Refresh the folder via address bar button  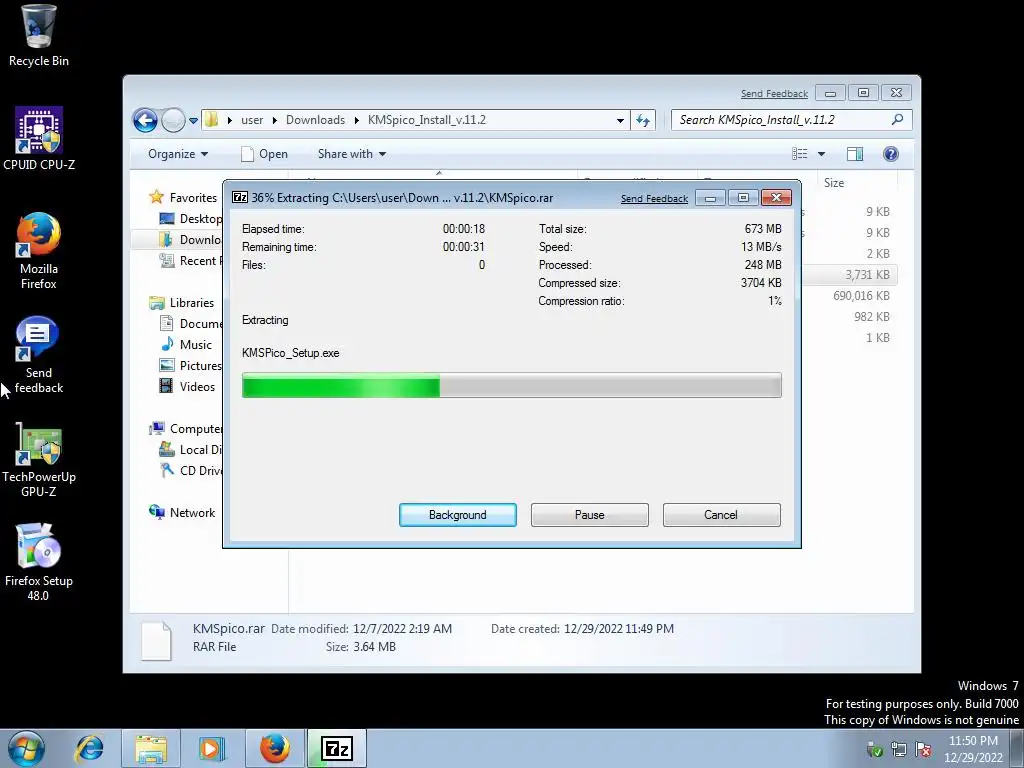tap(643, 120)
